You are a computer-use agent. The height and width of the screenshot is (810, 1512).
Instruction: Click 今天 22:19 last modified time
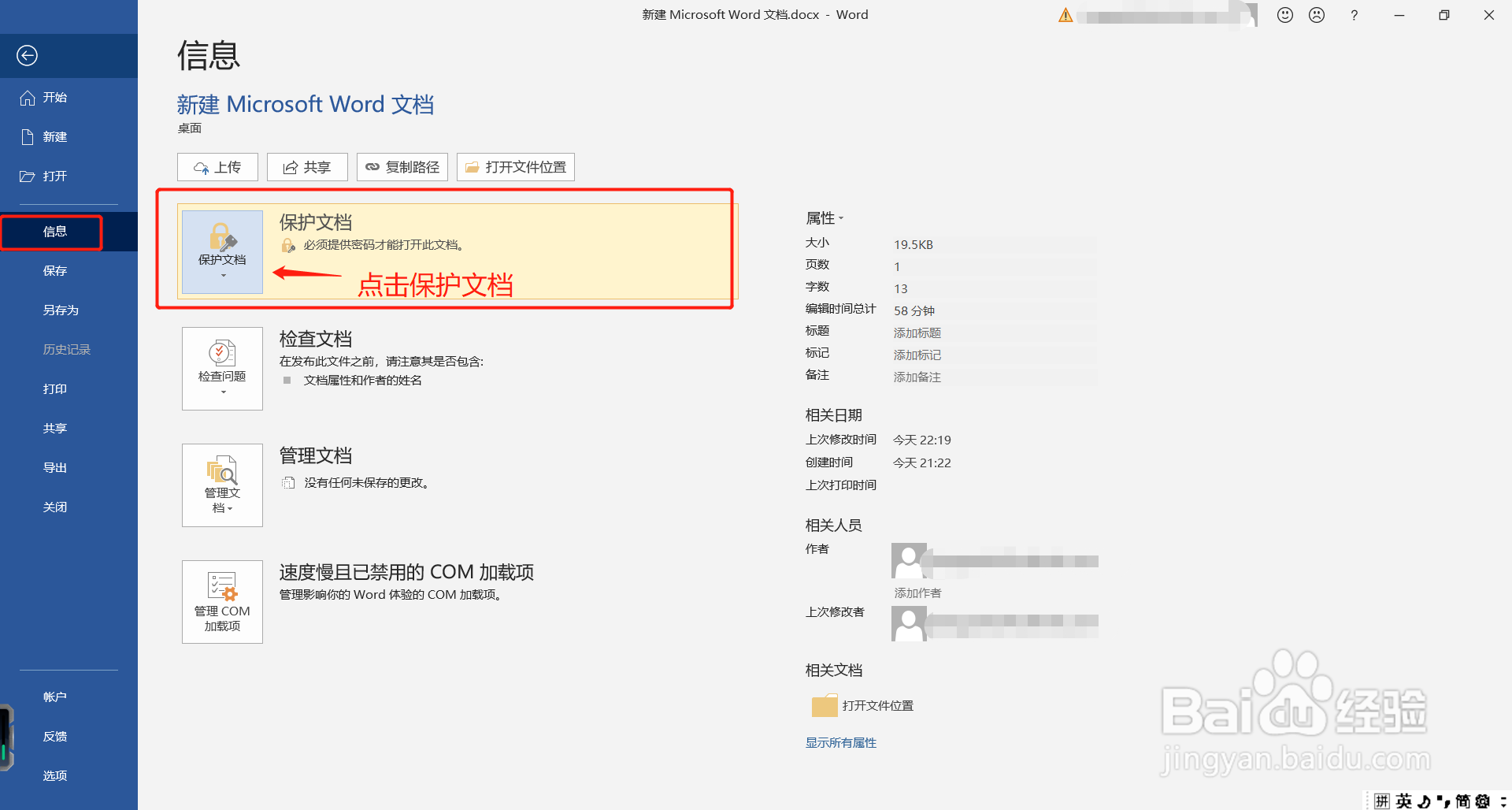(x=922, y=440)
